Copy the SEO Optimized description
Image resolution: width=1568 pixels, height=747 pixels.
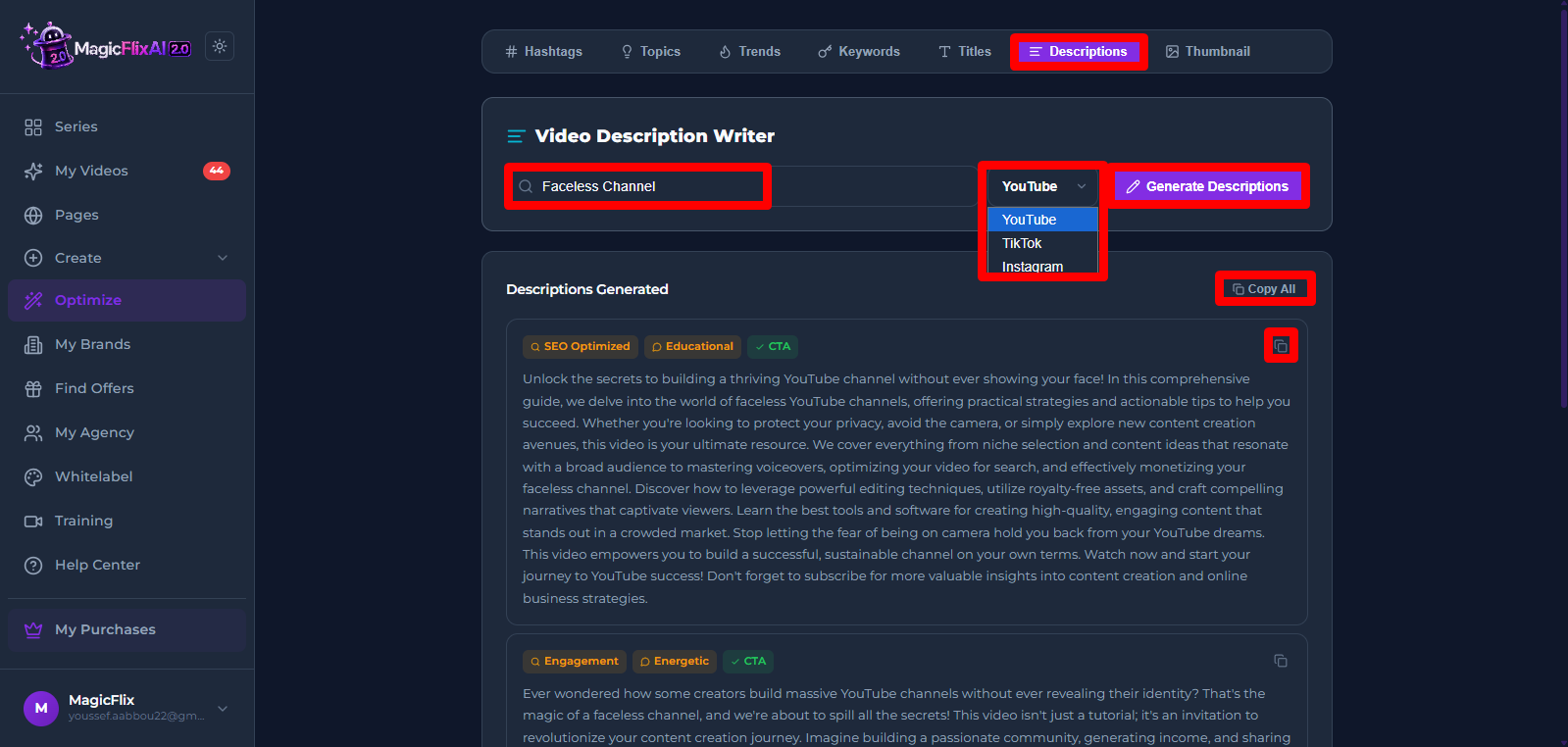1281,346
